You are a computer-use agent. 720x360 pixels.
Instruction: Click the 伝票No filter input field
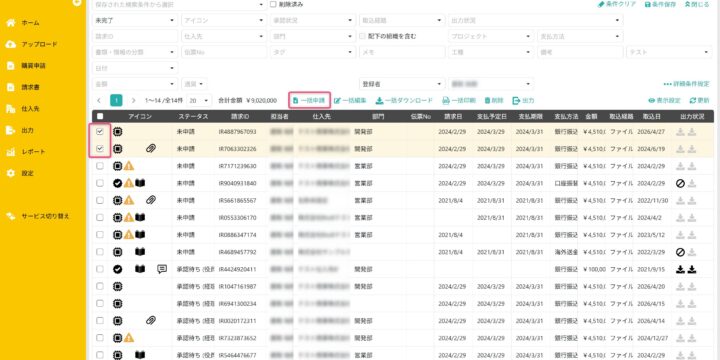coord(224,52)
